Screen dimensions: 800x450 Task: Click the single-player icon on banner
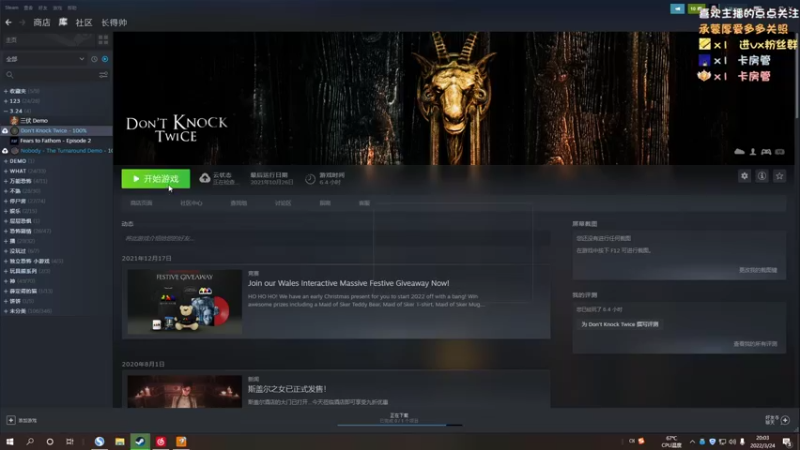tap(753, 152)
